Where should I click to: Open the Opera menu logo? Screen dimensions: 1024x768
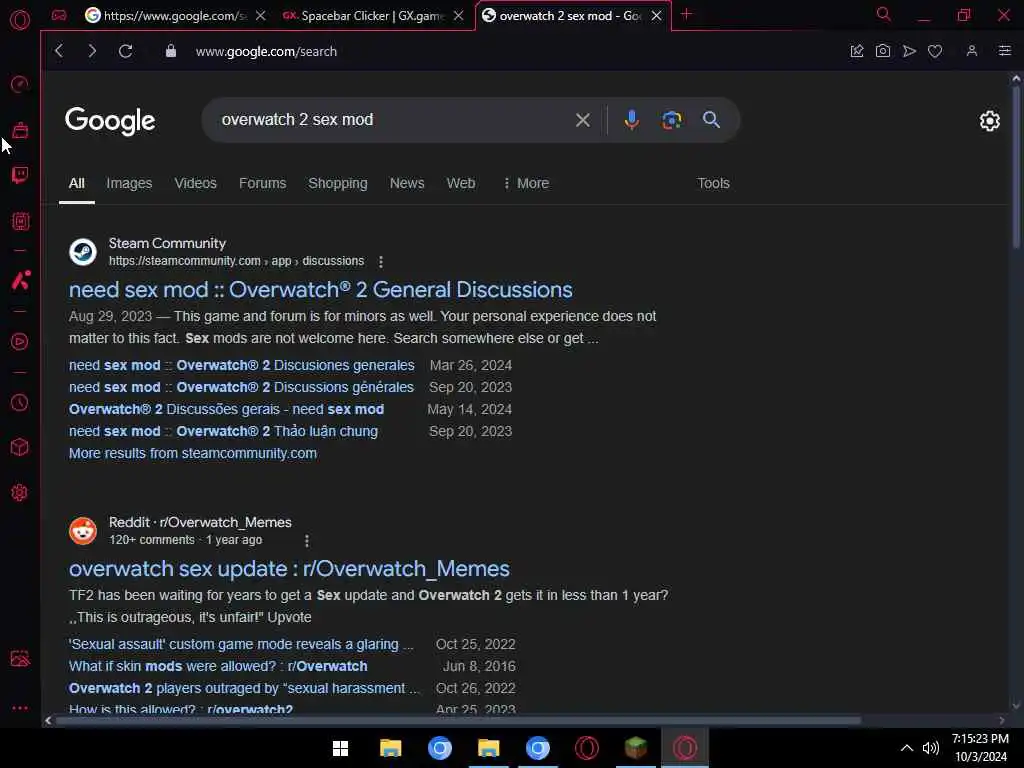coord(20,19)
